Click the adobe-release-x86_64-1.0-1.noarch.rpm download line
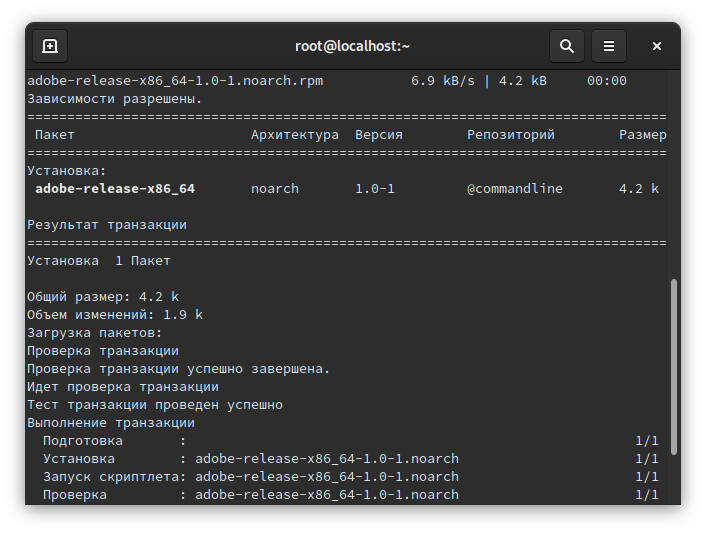706x533 pixels. (x=327, y=81)
